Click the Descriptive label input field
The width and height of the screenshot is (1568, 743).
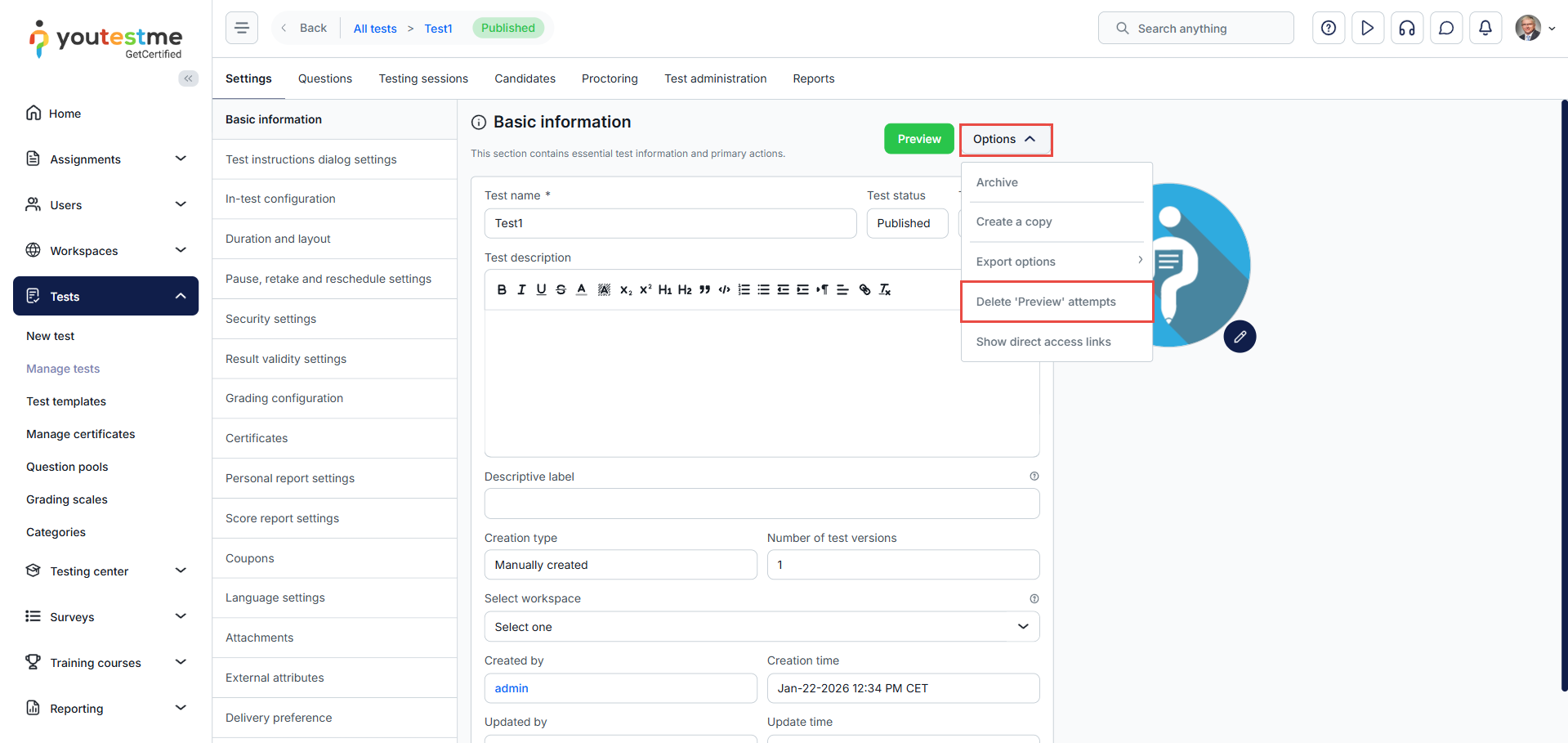(x=761, y=504)
